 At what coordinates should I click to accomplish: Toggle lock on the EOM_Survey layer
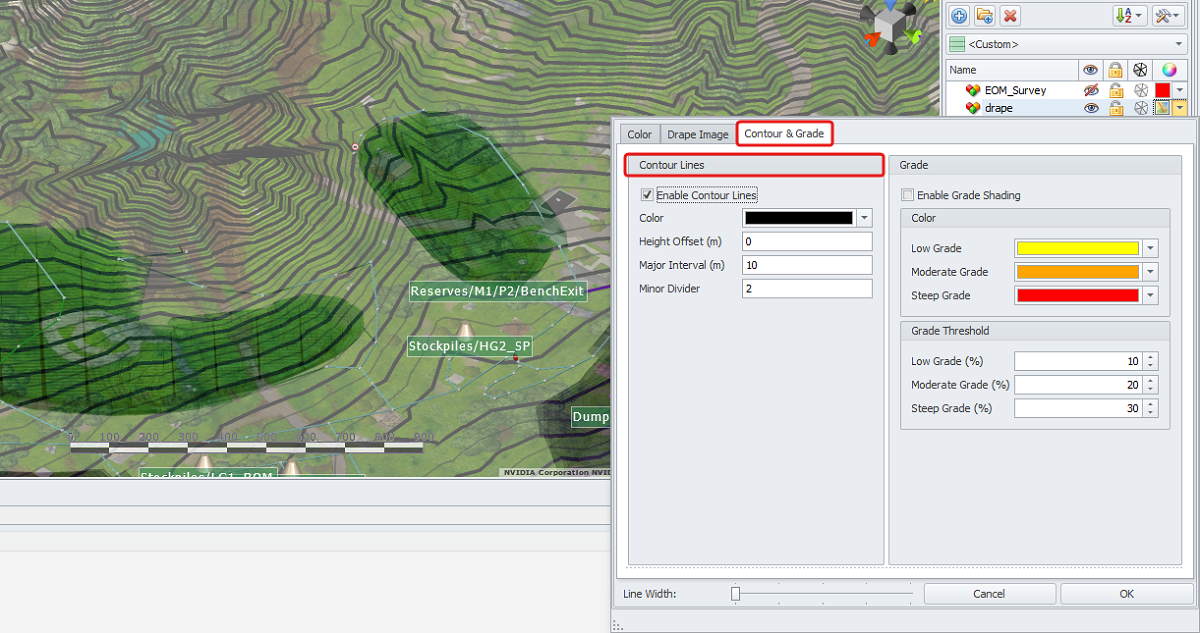point(1115,90)
